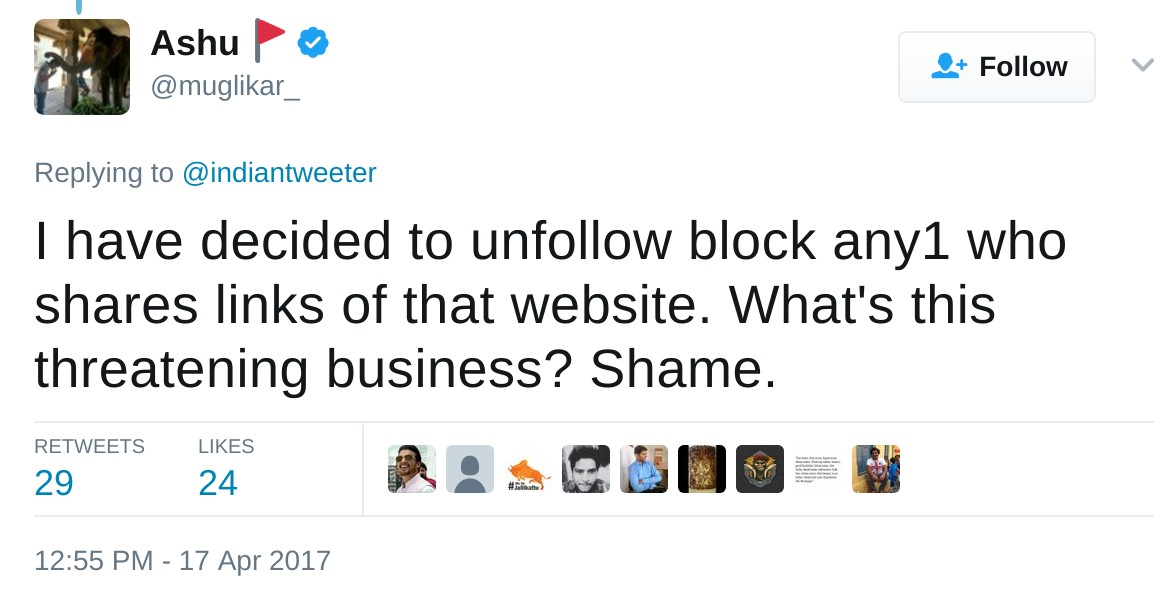
Task: Click the avatar of man in sunglasses
Action: click(412, 469)
